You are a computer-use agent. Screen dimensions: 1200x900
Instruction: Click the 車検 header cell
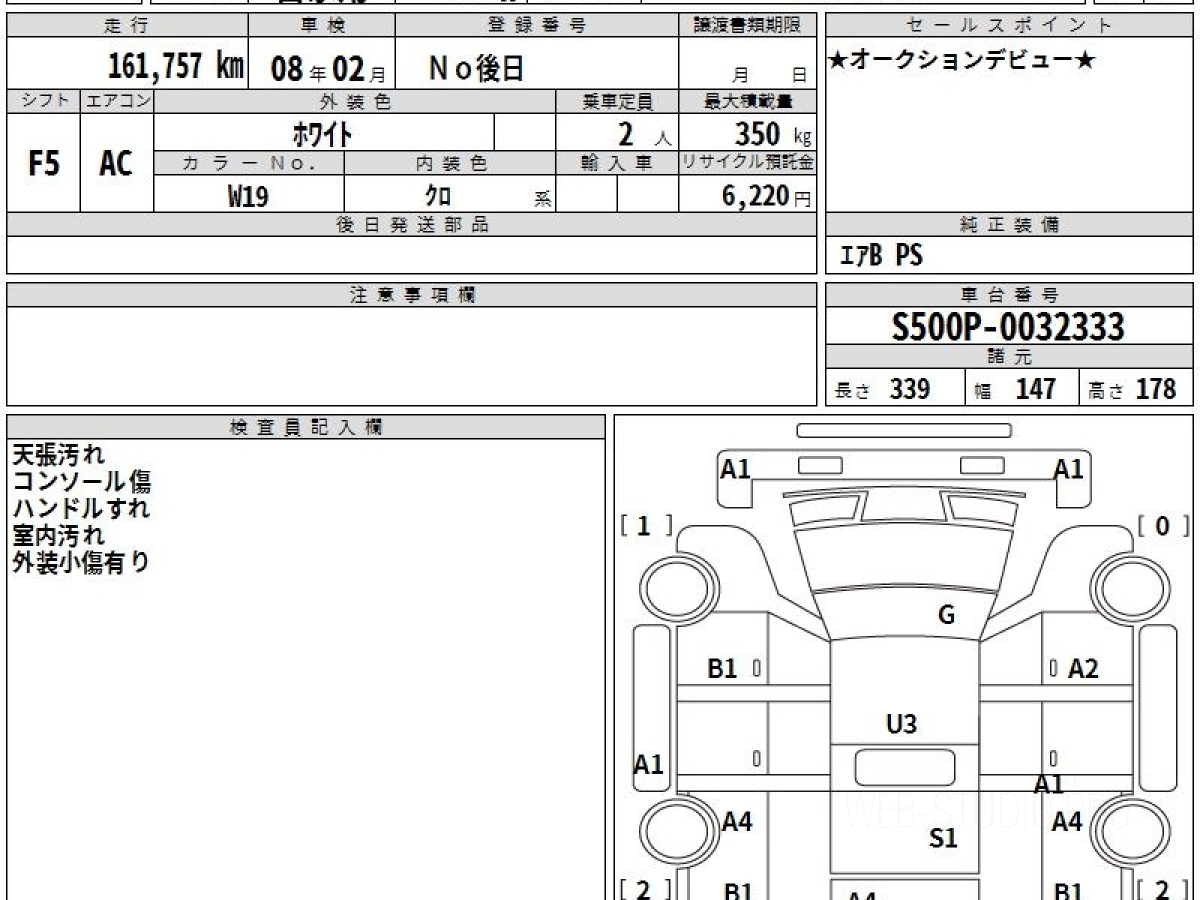pyautogui.click(x=321, y=26)
